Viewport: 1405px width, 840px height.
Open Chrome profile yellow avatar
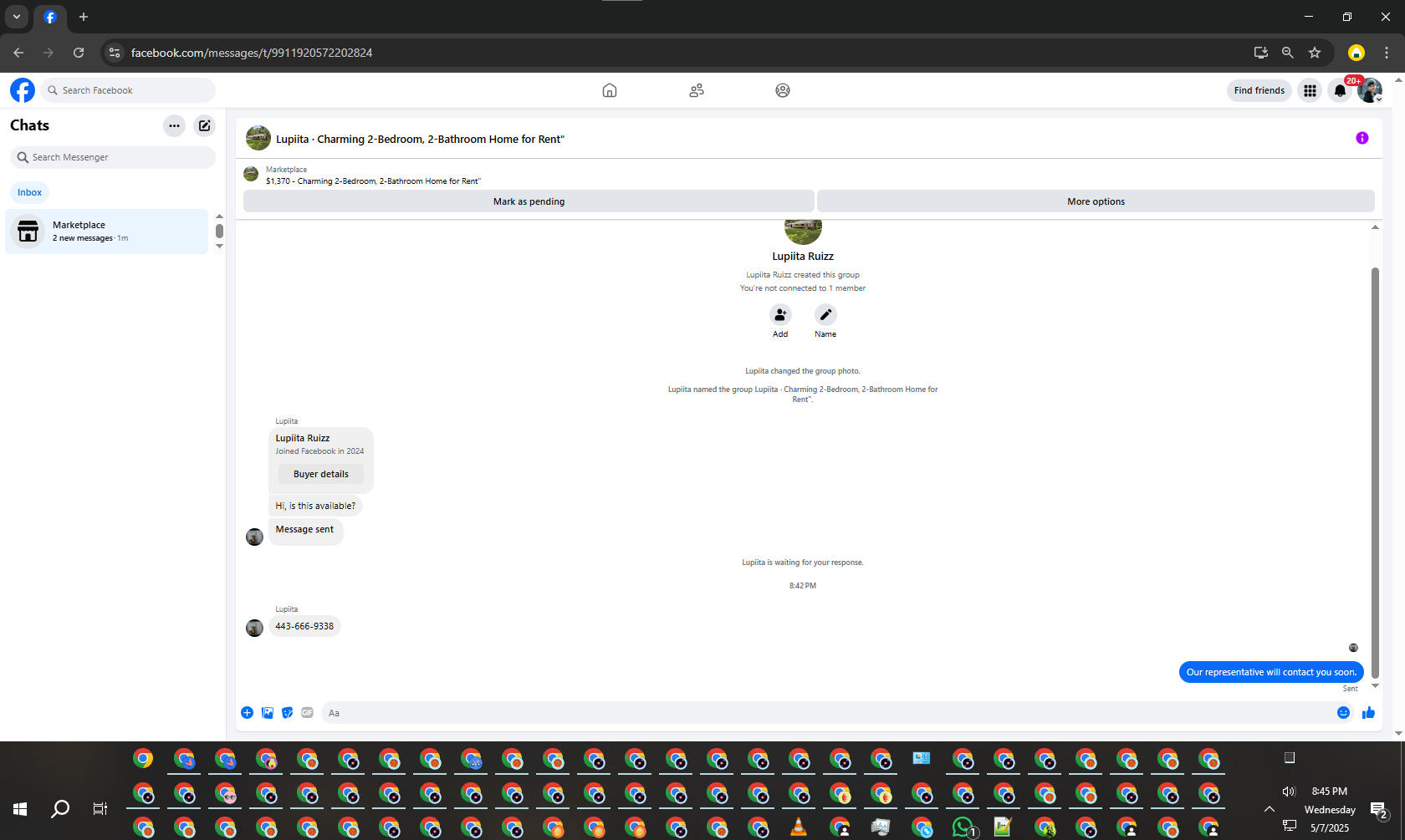click(1356, 53)
